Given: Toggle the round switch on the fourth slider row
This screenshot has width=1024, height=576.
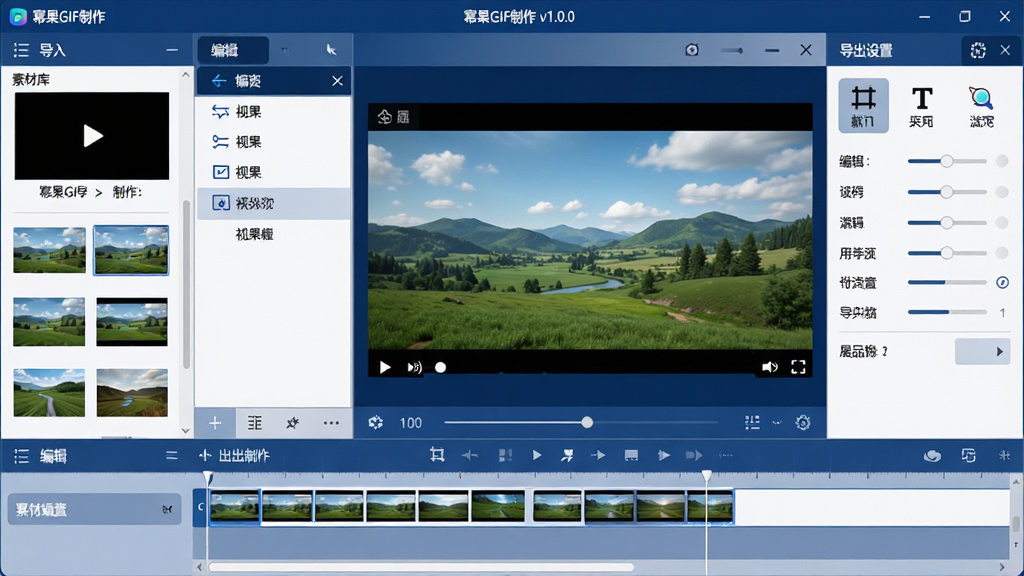Looking at the screenshot, I should [x=1002, y=253].
